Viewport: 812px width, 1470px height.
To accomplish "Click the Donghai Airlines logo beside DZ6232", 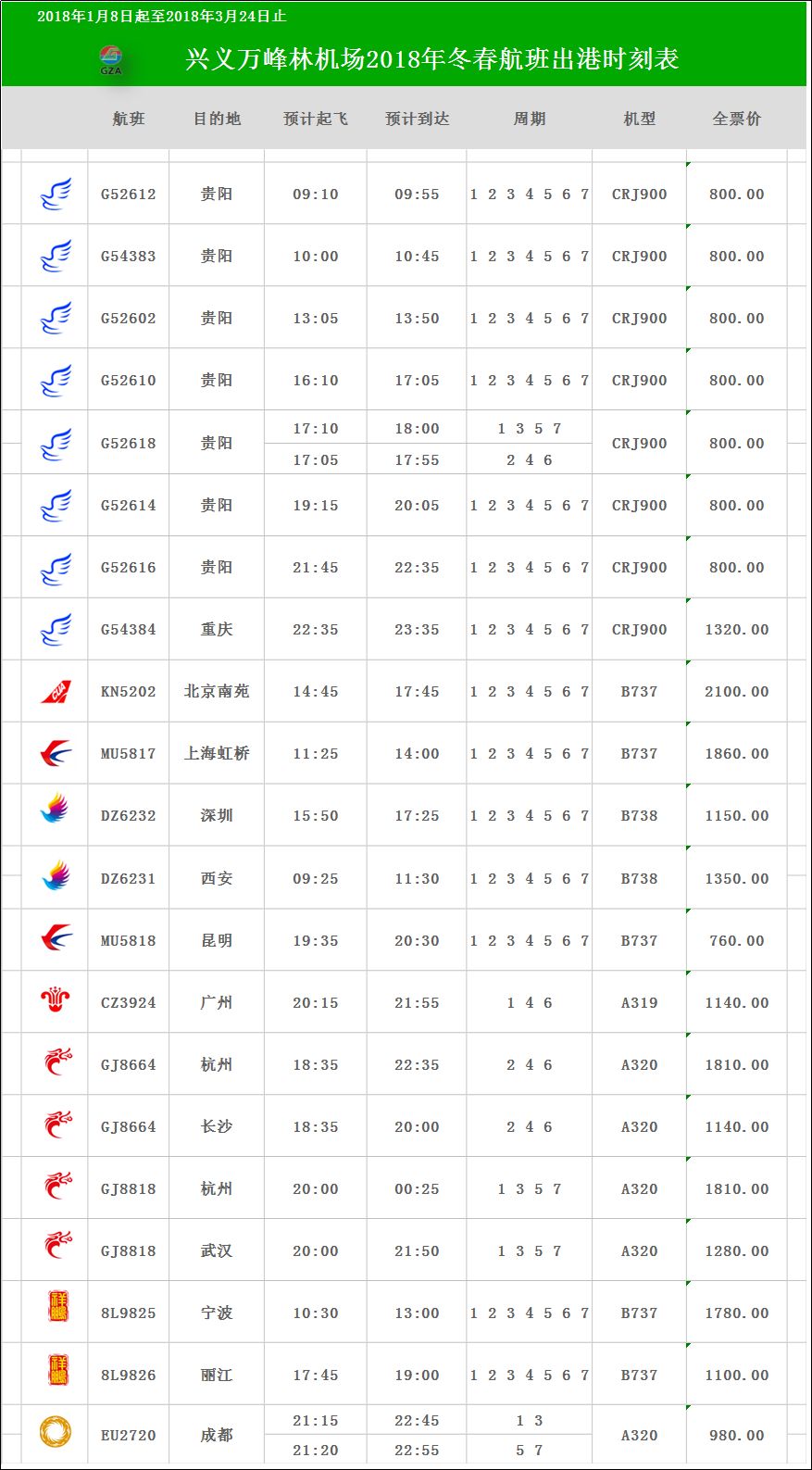I will pyautogui.click(x=56, y=810).
